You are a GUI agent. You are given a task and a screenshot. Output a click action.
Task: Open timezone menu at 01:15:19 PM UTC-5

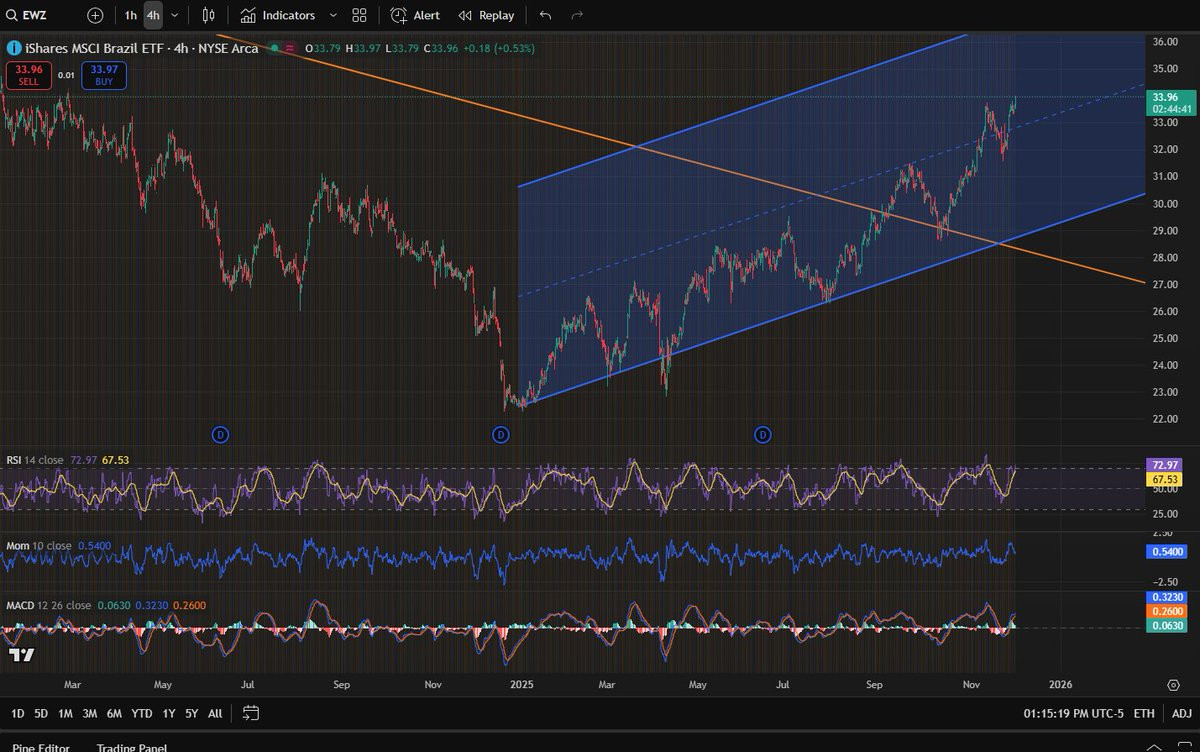(1073, 713)
